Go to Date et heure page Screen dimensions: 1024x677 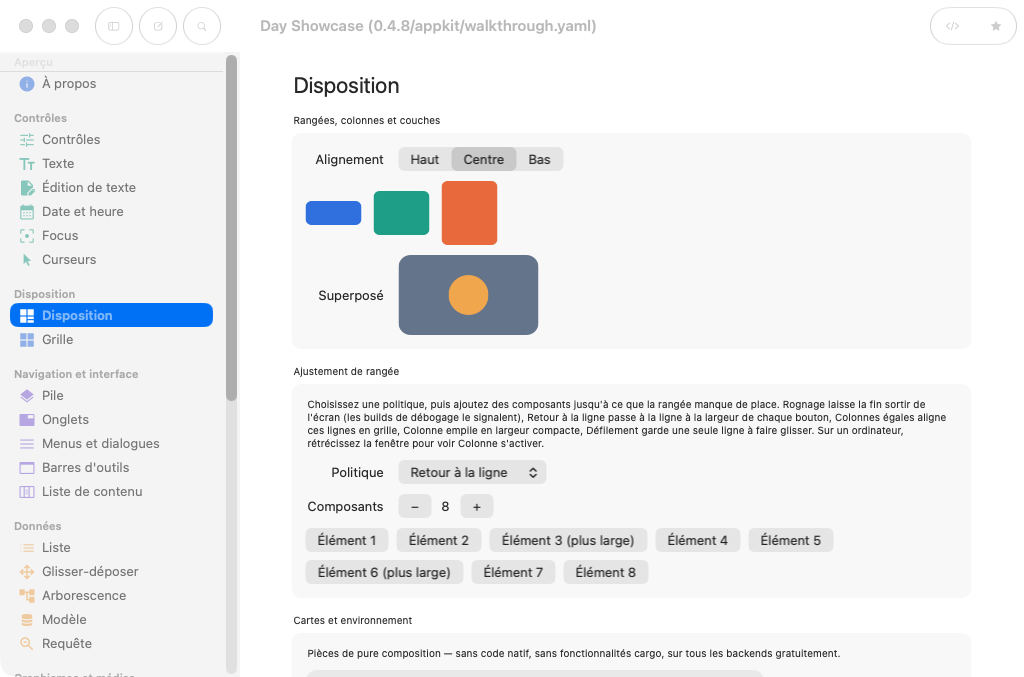click(x=111, y=212)
